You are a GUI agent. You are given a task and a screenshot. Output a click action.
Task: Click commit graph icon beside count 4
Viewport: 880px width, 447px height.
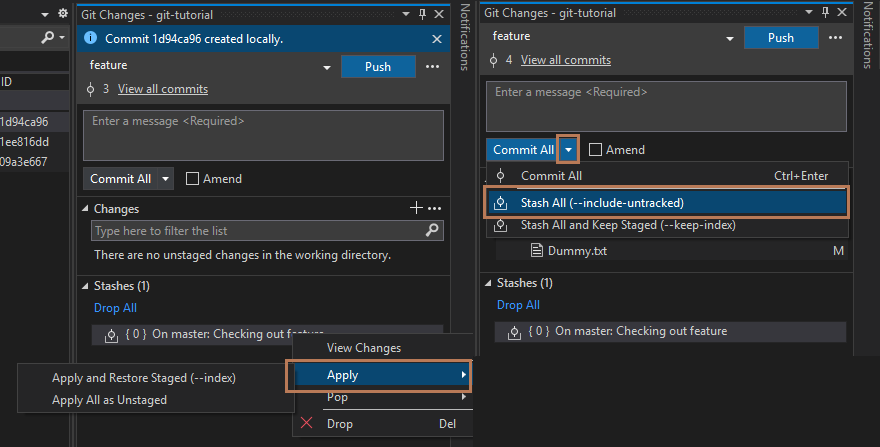[493, 60]
